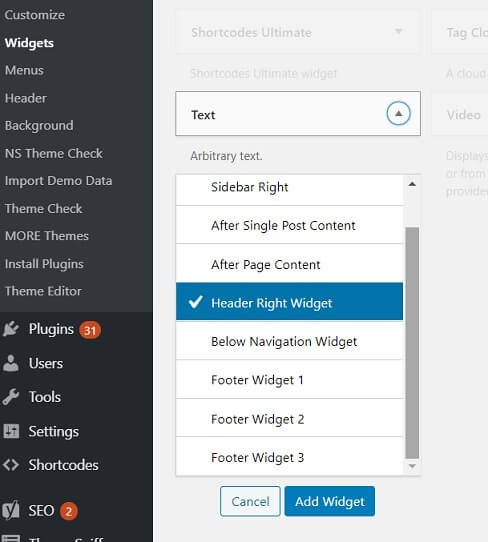
Task: Click the Shortcodes angle brackets icon
Action: click(11, 465)
